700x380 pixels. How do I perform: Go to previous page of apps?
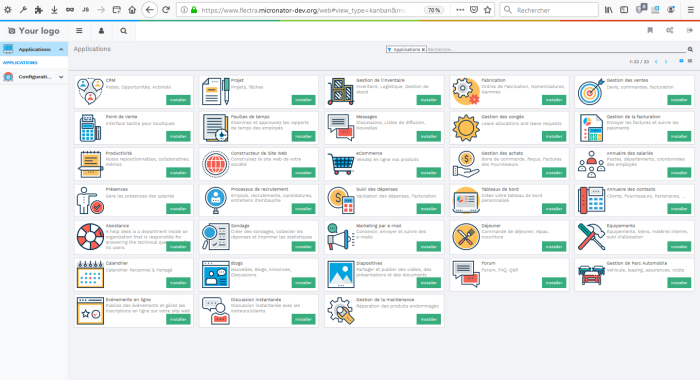[x=656, y=62]
